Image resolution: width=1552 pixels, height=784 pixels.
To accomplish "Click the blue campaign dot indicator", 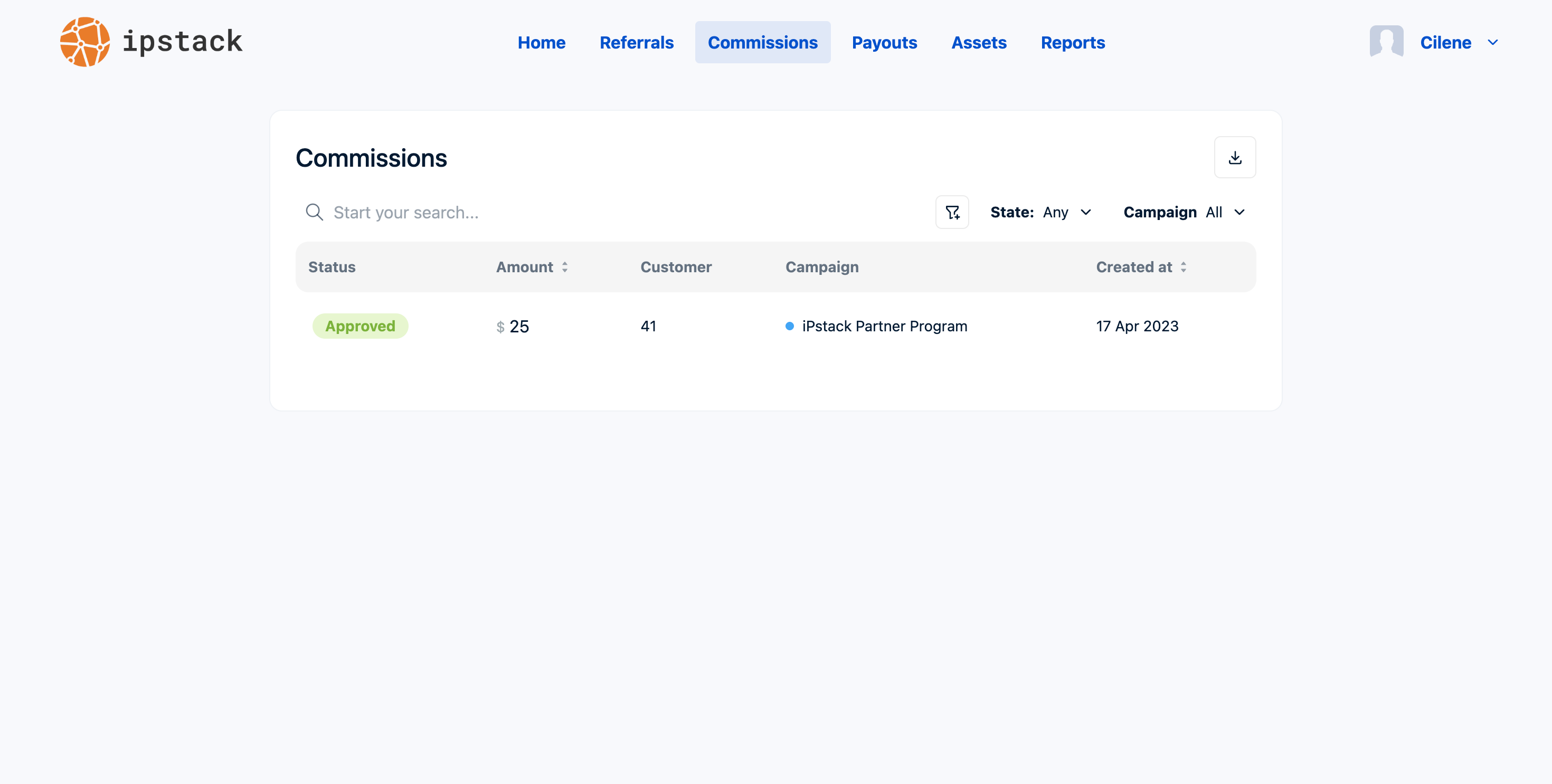I will [789, 326].
